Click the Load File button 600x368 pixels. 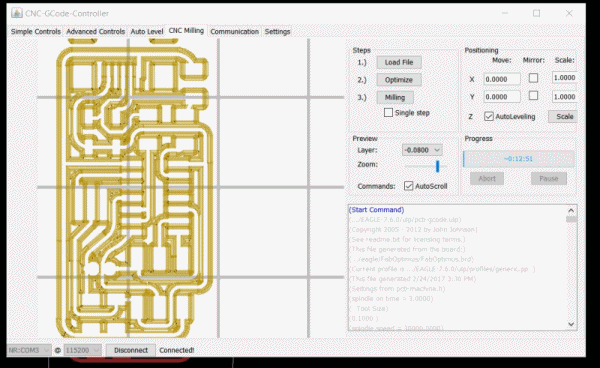pos(399,62)
